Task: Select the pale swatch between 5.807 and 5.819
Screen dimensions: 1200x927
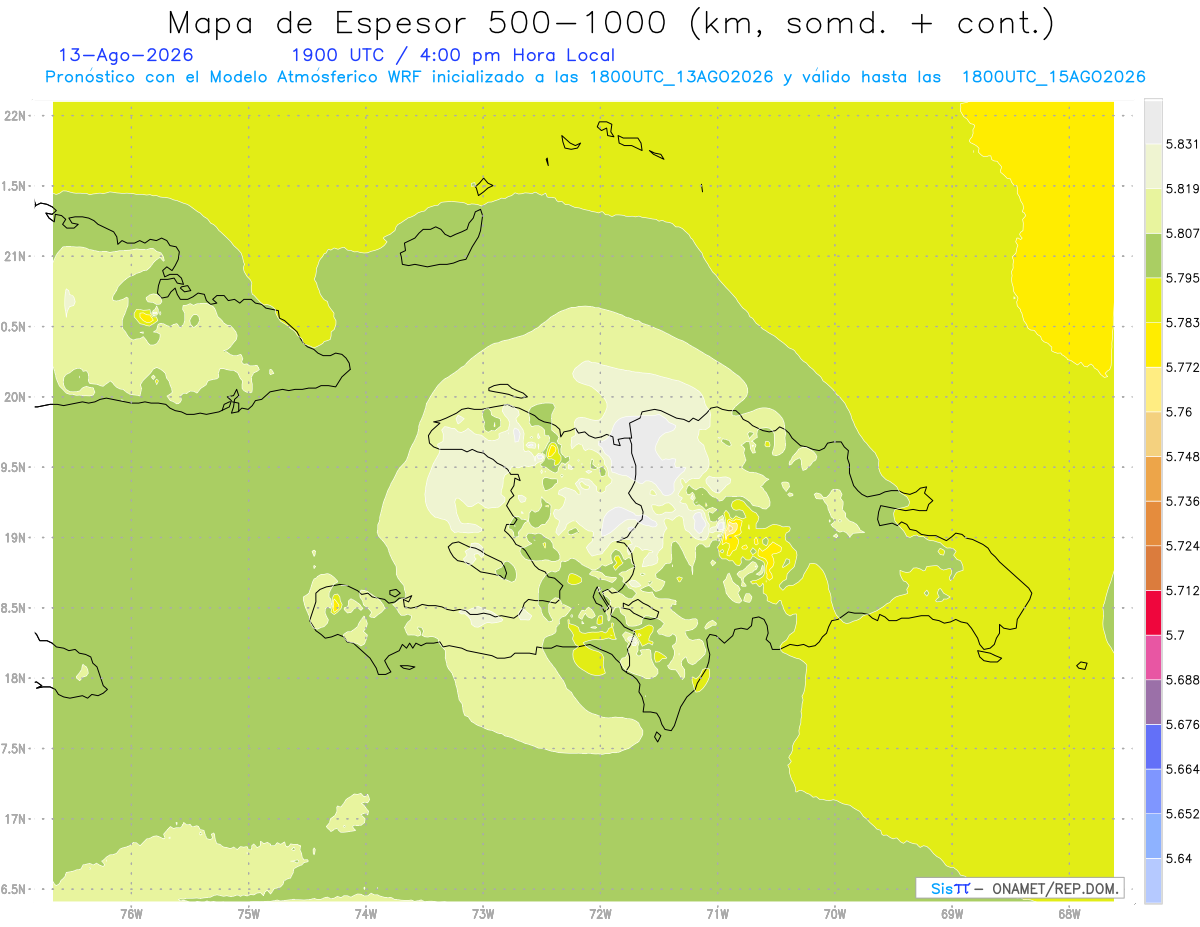Action: coord(1153,211)
